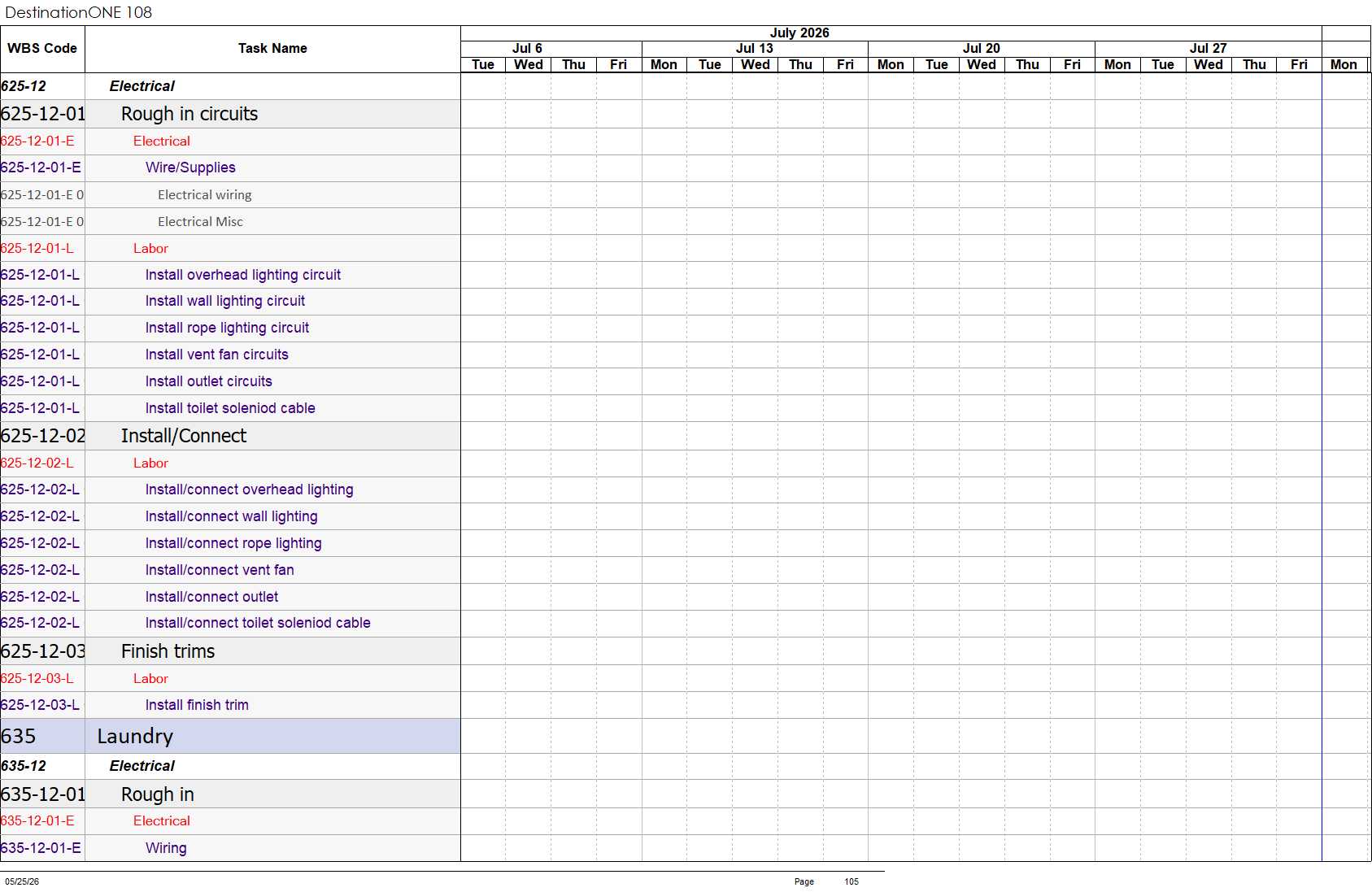Click Install/connect wall lighting task

point(231,516)
